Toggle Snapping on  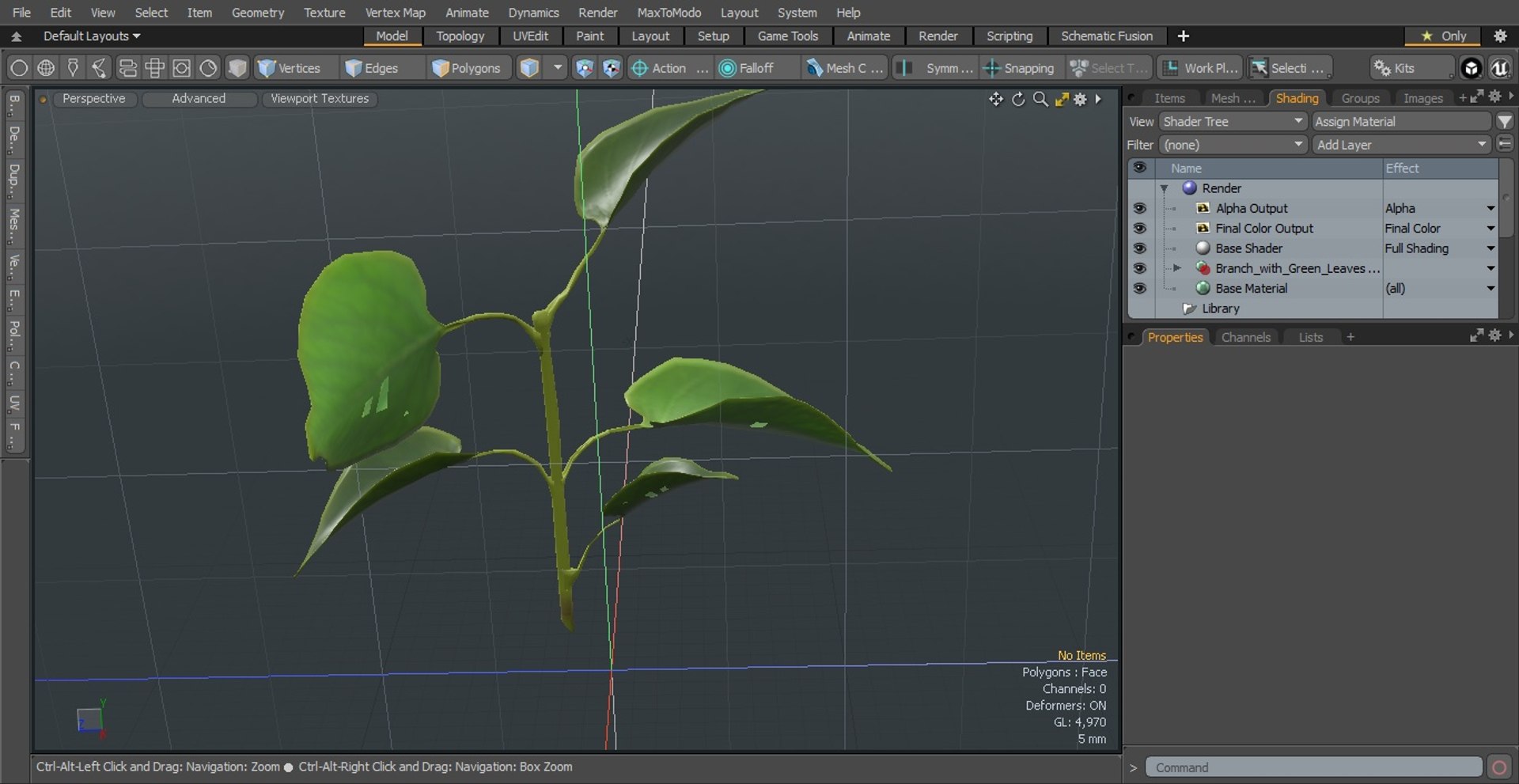[1020, 68]
